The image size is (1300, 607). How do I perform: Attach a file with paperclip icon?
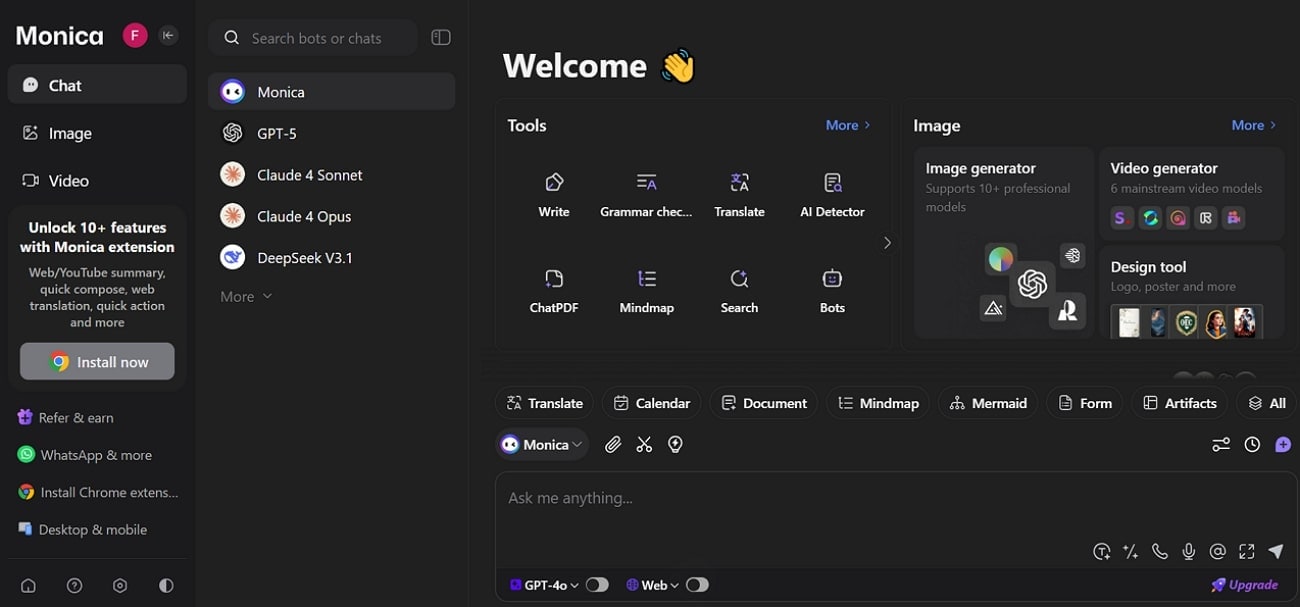tap(613, 445)
